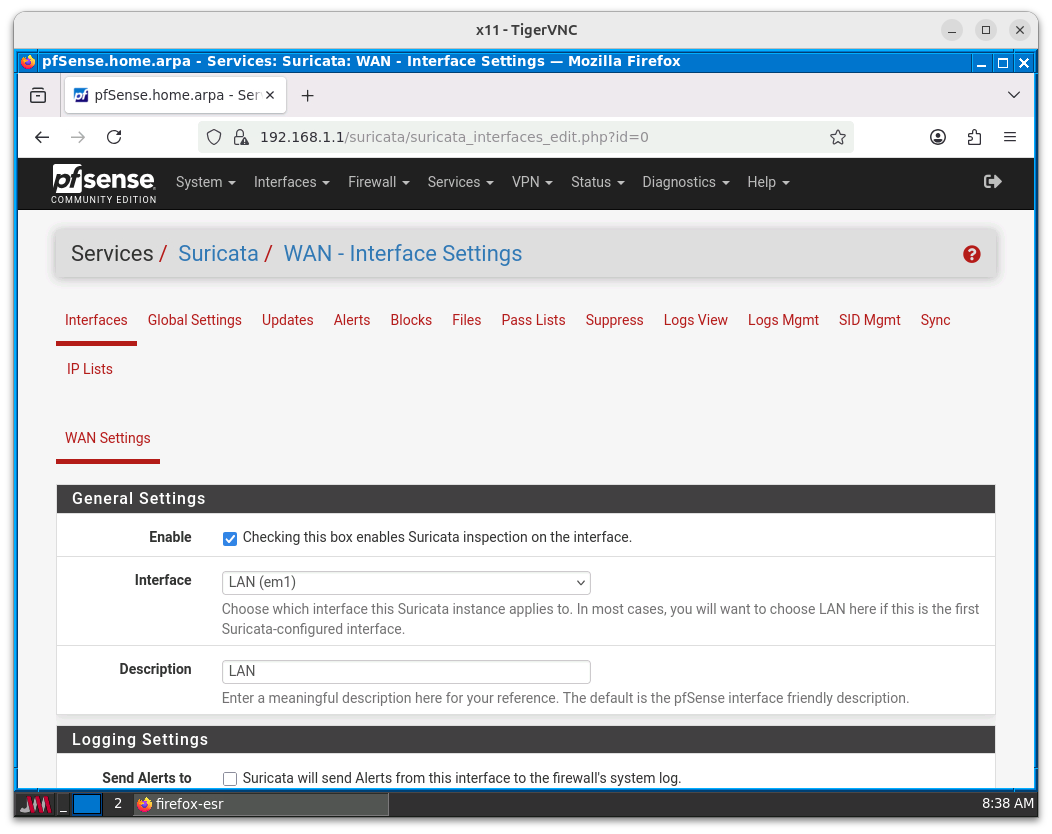1052x834 pixels.
Task: Open the Files tab
Action: (466, 321)
